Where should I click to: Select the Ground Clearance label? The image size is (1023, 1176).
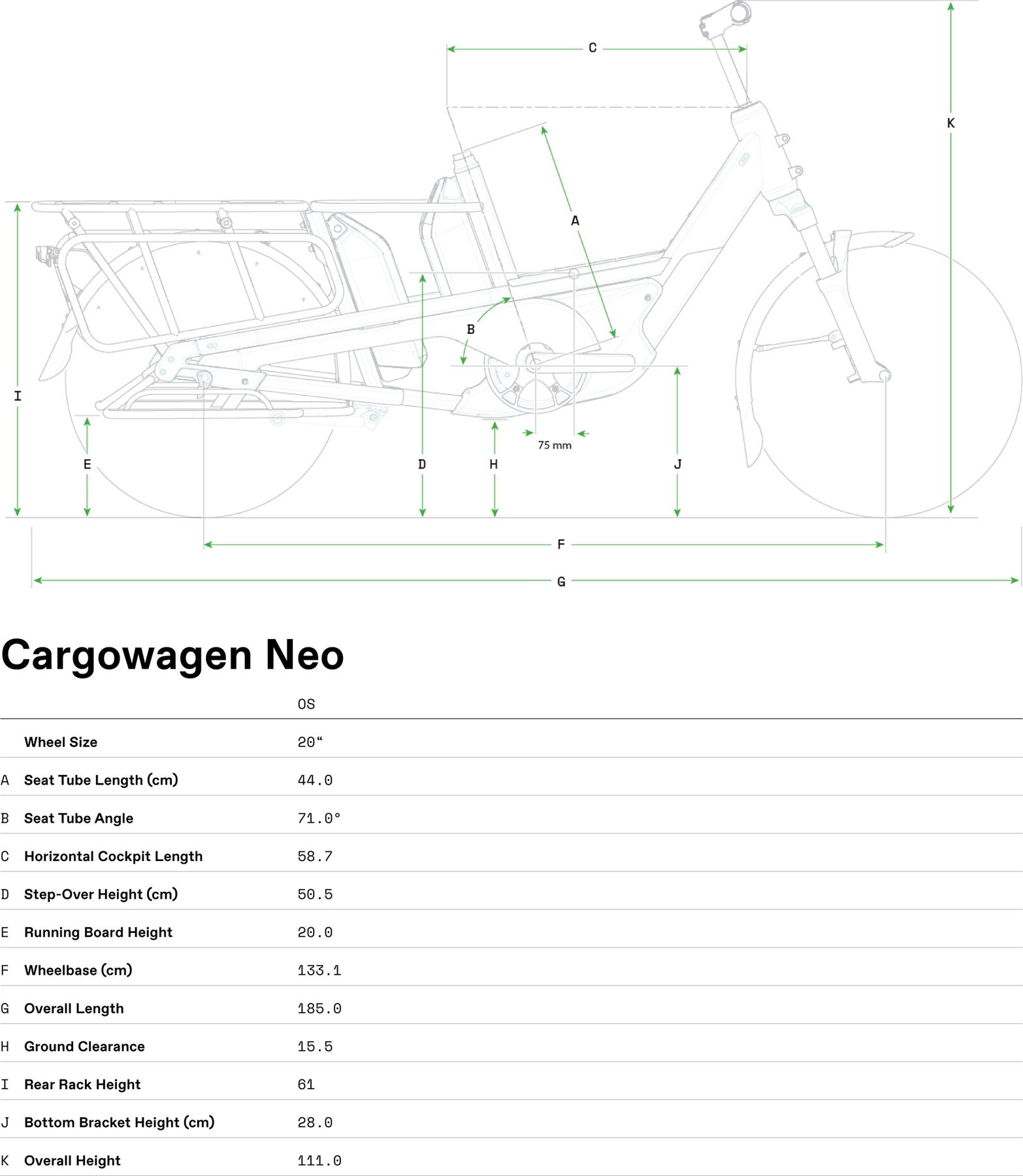pyautogui.click(x=84, y=1046)
